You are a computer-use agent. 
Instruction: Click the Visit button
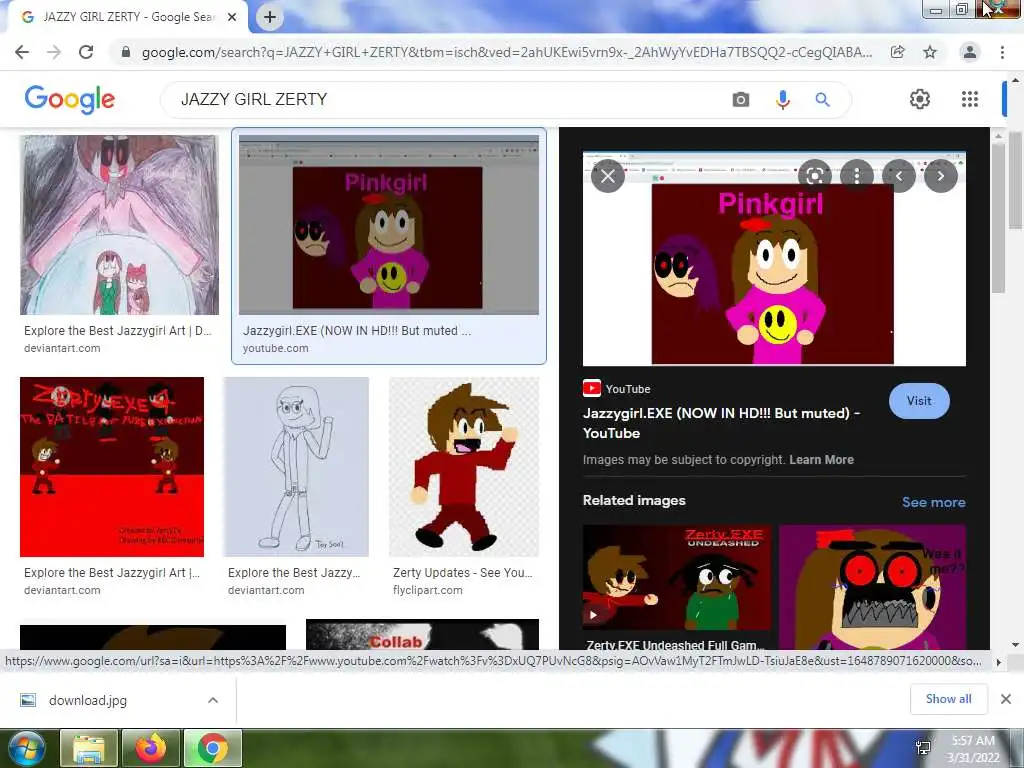coord(919,401)
